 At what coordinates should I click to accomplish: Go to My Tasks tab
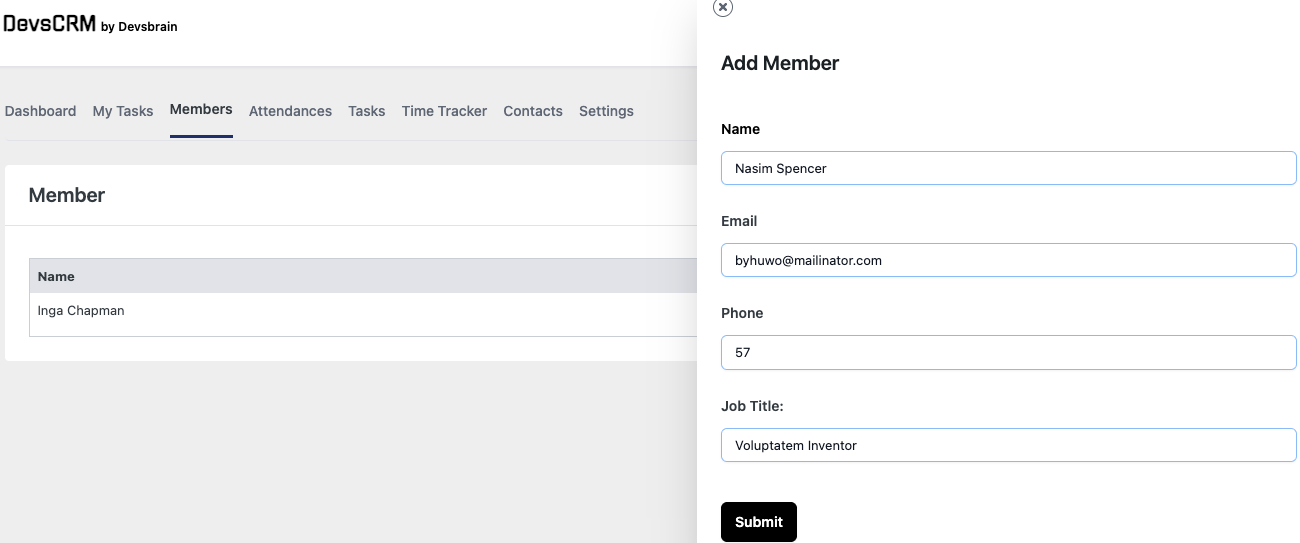pos(123,111)
